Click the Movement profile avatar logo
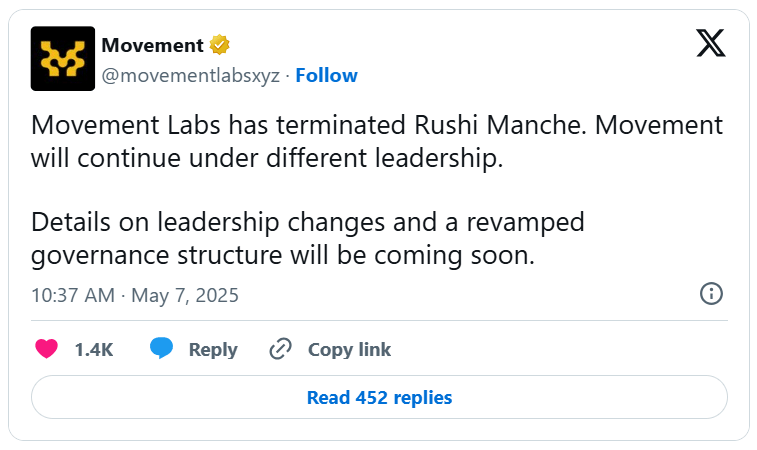The image size is (757, 450). 63,59
